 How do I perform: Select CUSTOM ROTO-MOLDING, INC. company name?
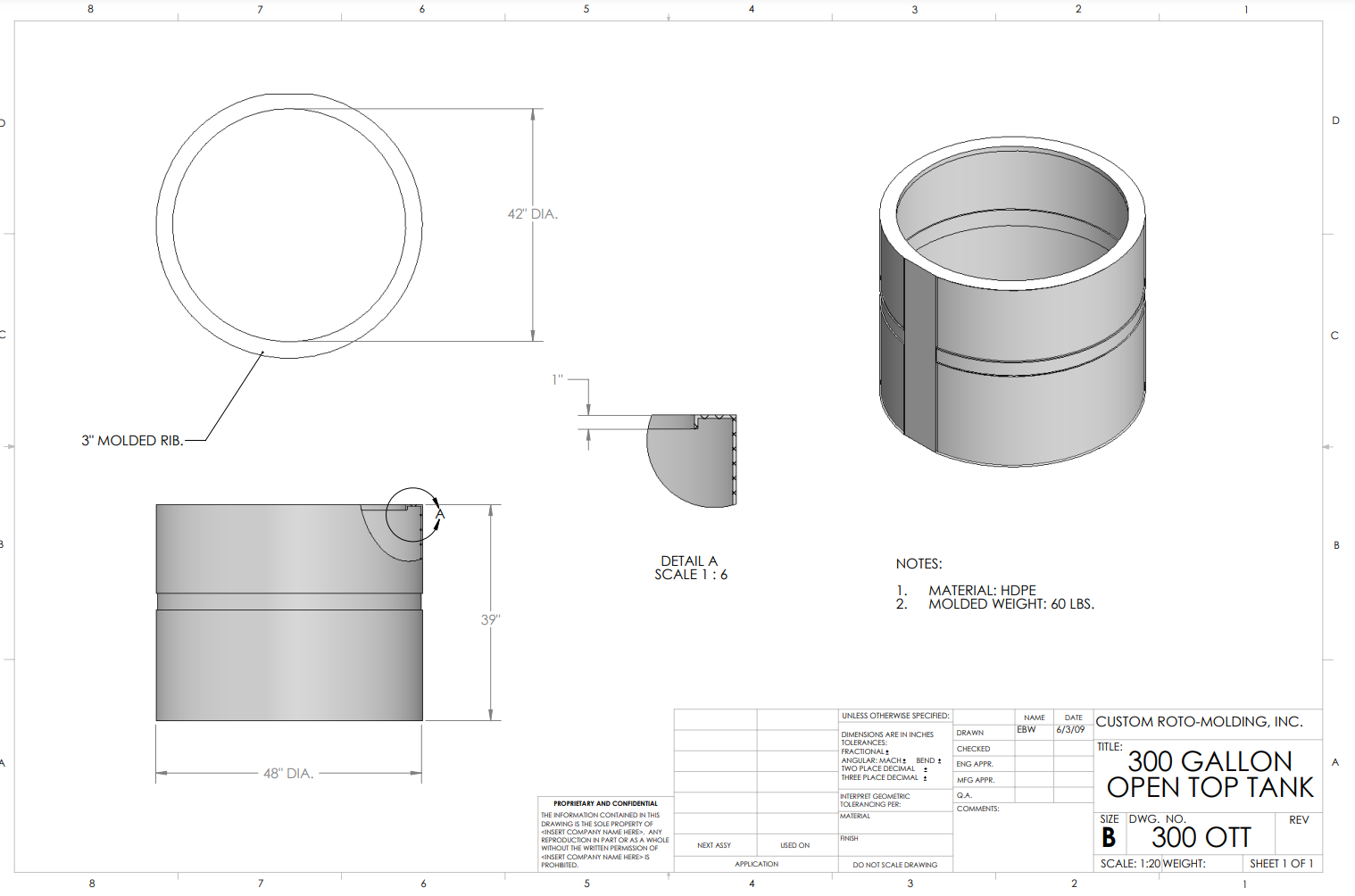[x=1199, y=722]
